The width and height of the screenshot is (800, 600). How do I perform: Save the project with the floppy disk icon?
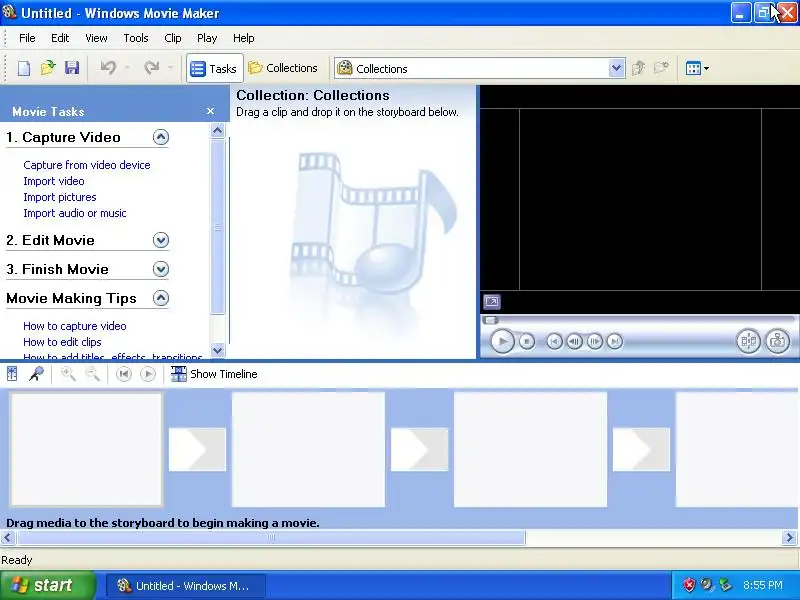72,68
